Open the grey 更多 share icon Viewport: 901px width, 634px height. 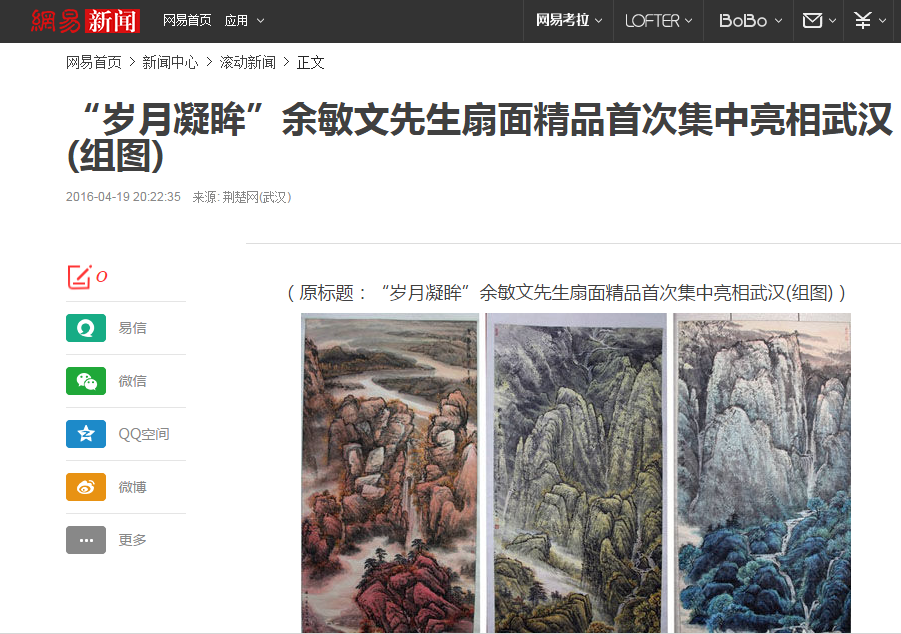click(x=86, y=540)
